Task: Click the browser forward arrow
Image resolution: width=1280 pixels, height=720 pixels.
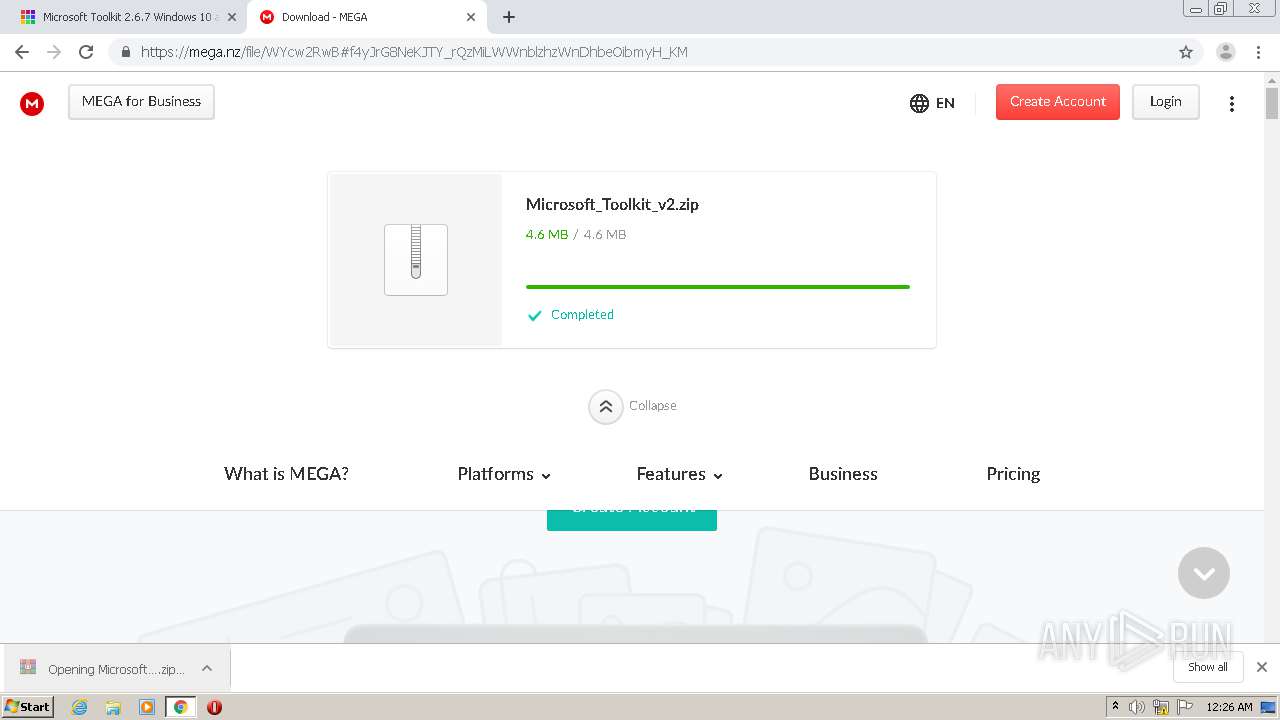Action: tap(54, 52)
